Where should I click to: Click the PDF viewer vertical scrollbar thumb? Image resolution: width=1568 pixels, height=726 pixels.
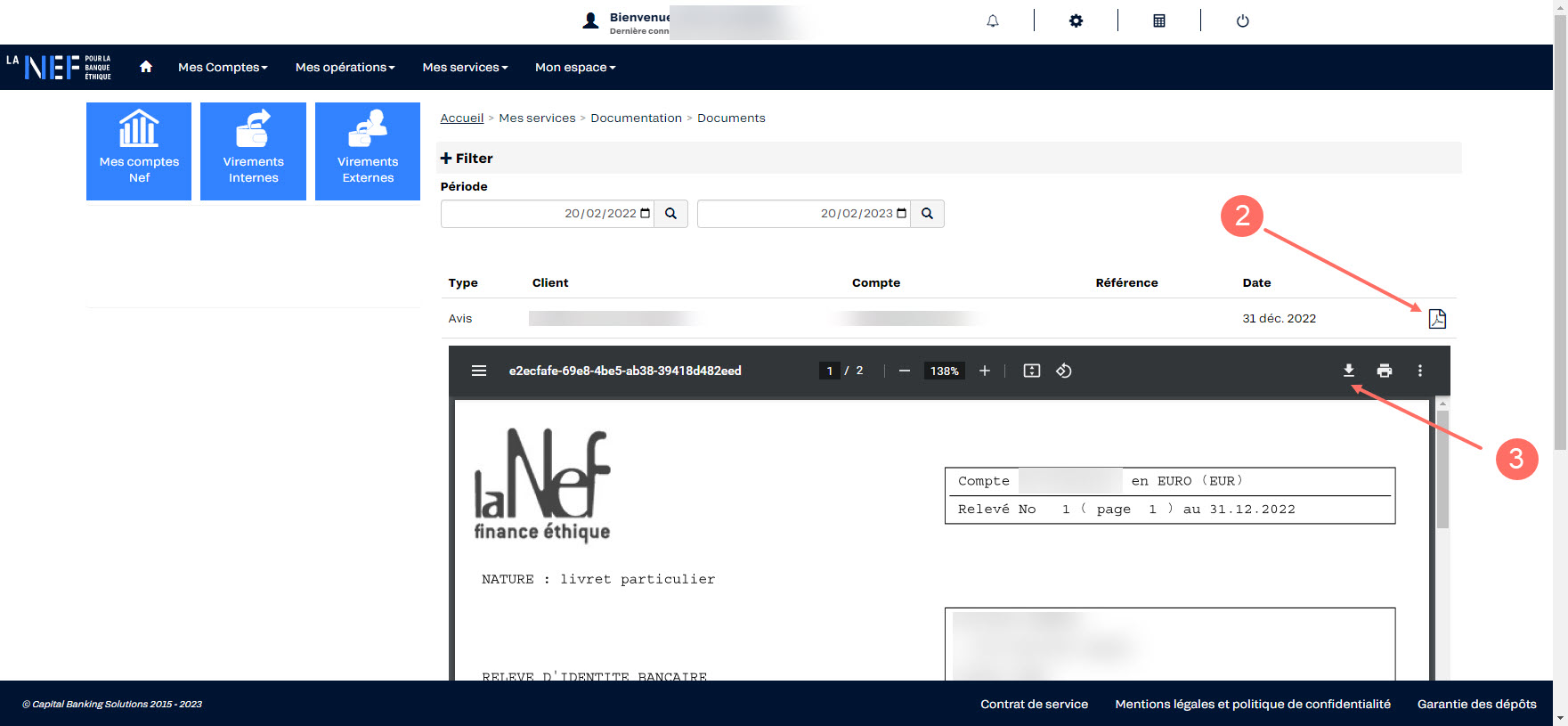1442,469
